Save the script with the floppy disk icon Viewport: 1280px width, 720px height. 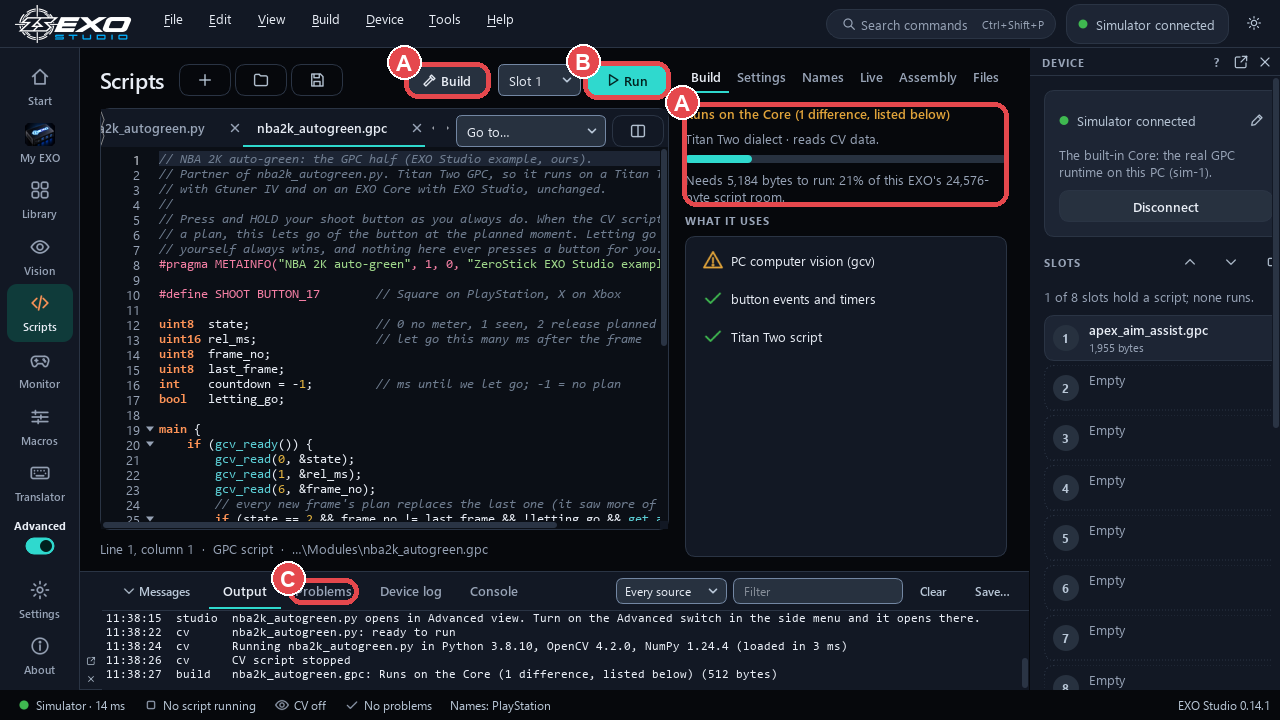click(x=317, y=81)
